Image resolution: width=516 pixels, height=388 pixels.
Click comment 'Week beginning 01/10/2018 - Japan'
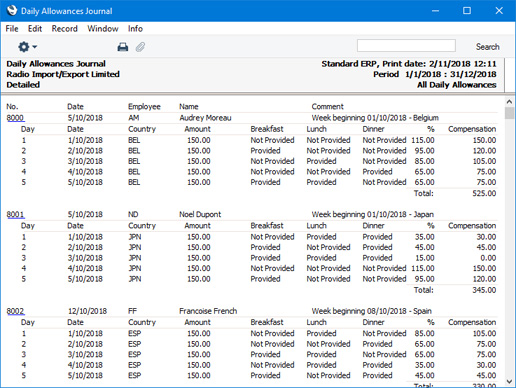[x=373, y=214]
